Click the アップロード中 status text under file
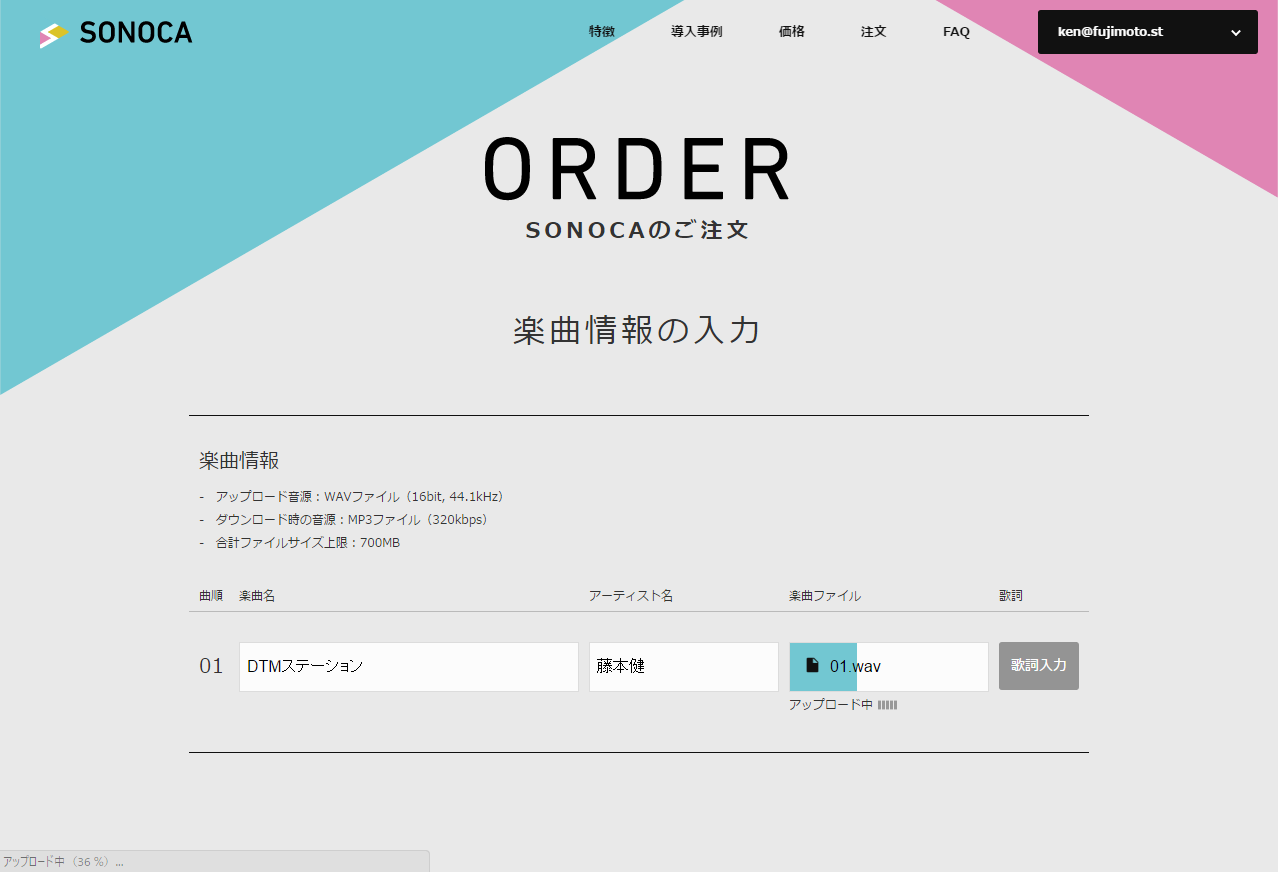Image resolution: width=1278 pixels, height=872 pixels. (x=831, y=705)
